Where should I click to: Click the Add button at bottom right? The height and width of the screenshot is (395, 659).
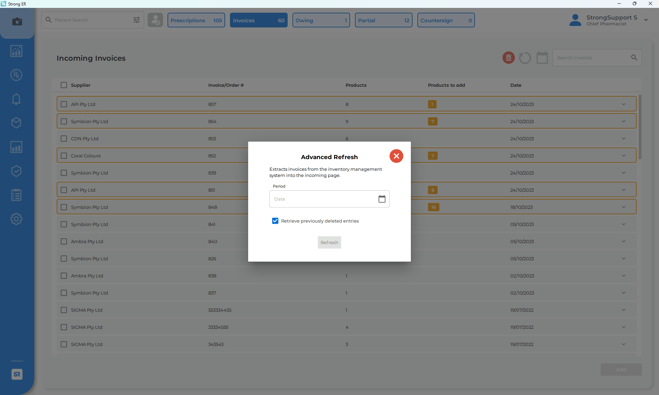(621, 370)
